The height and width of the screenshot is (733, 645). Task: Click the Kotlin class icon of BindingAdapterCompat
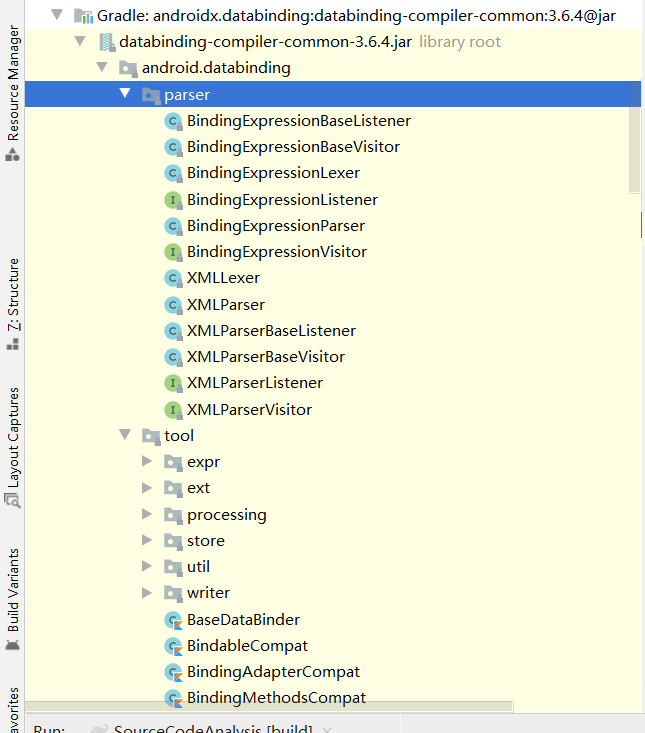pos(173,673)
